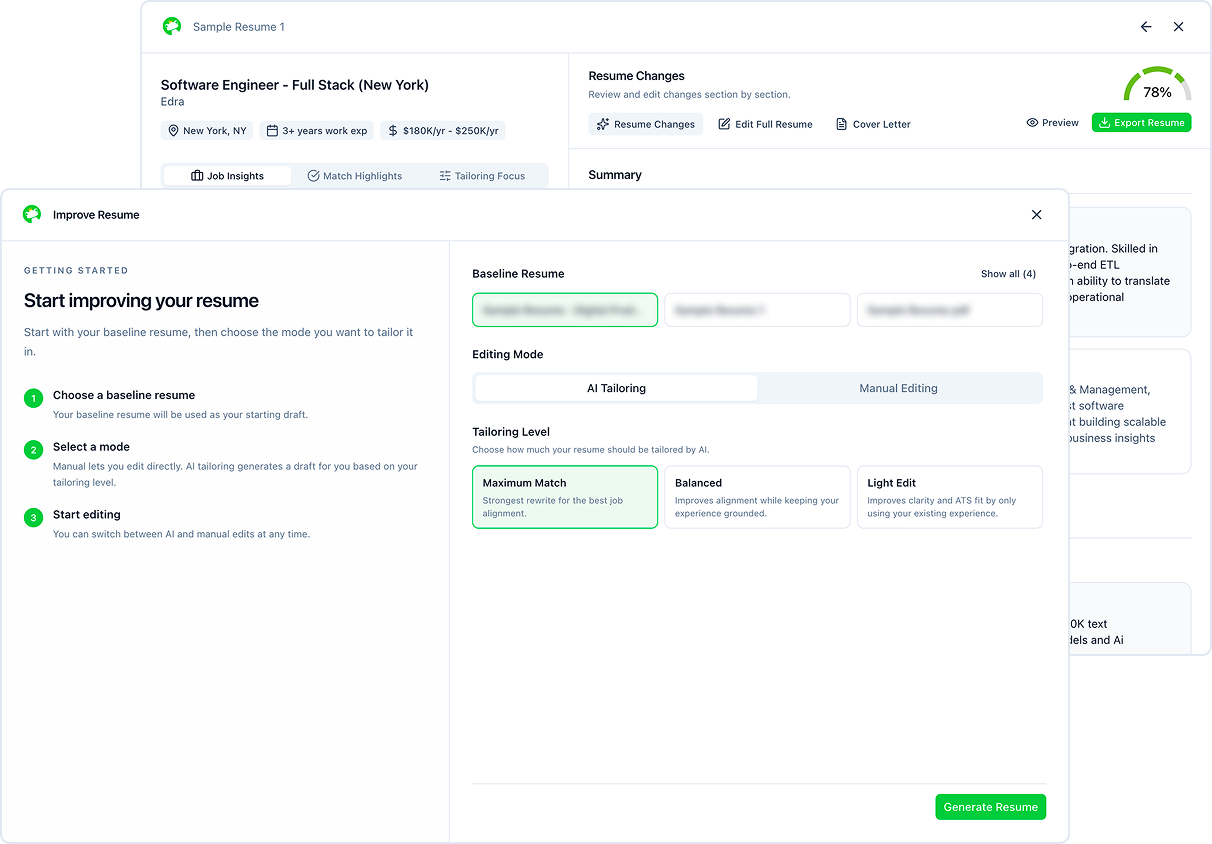Image resolution: width=1212 pixels, height=844 pixels.
Task: Choose the Light Edit tailoring level
Action: (950, 497)
